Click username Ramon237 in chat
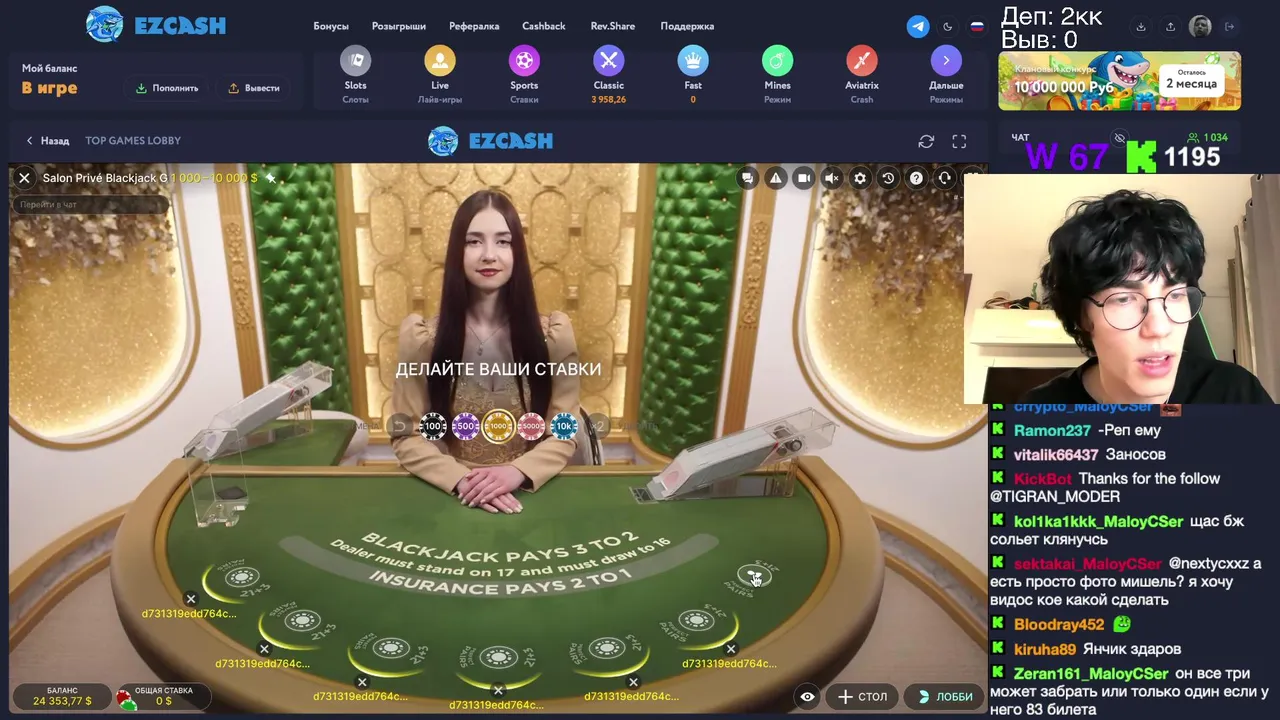The height and width of the screenshot is (720, 1280). [1052, 431]
